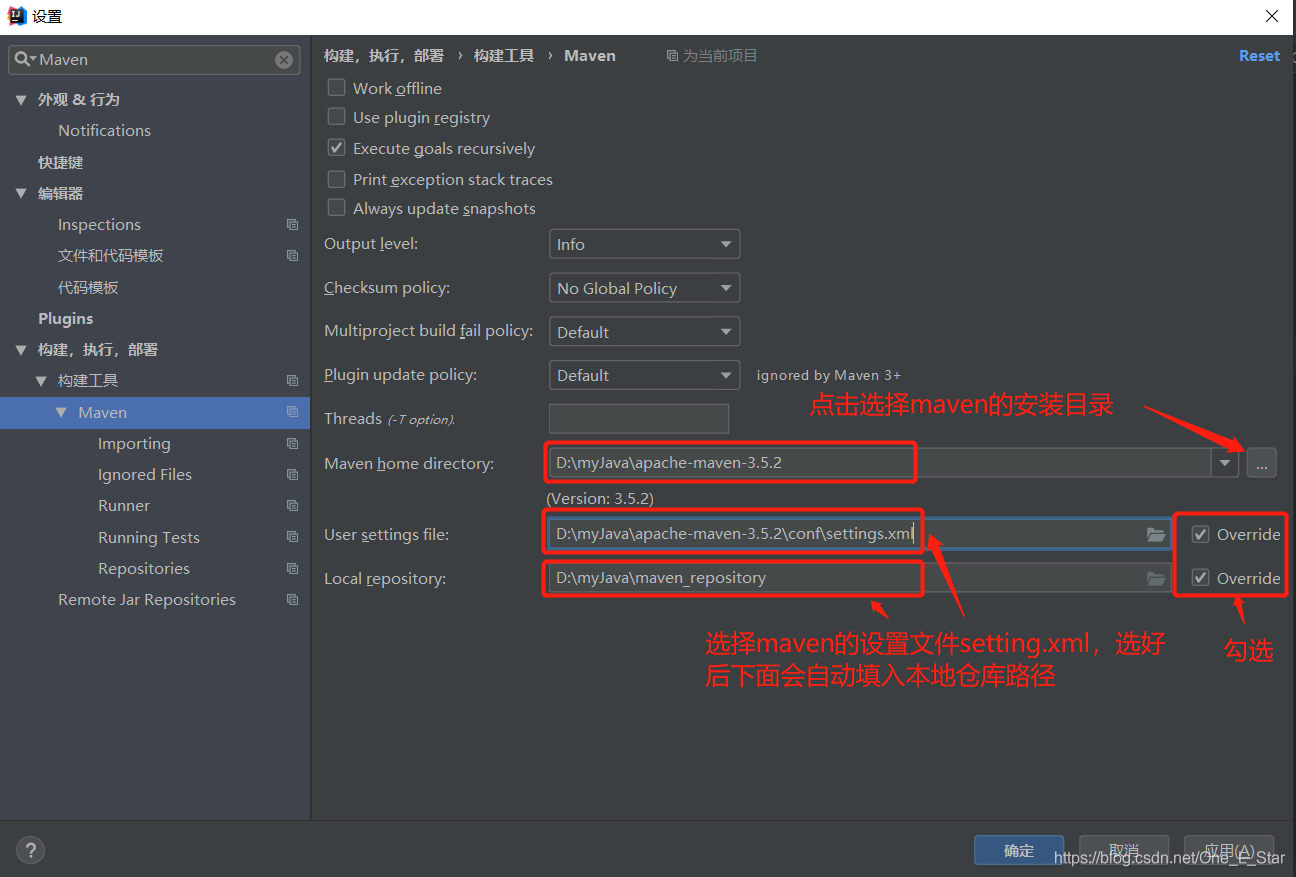Collapse the 构建工具 tree node
This screenshot has width=1296, height=877.
(x=41, y=381)
